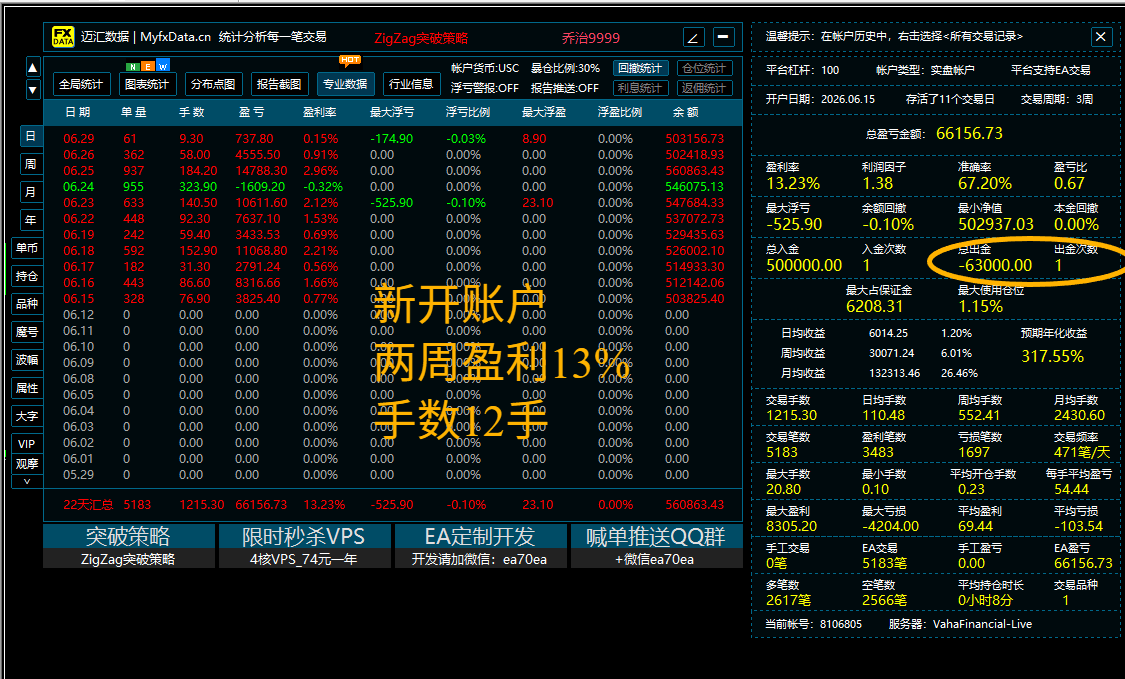Viewport: 1125px width, 679px height.
Task: Sort by the 盈利率 column header
Action: 320,112
